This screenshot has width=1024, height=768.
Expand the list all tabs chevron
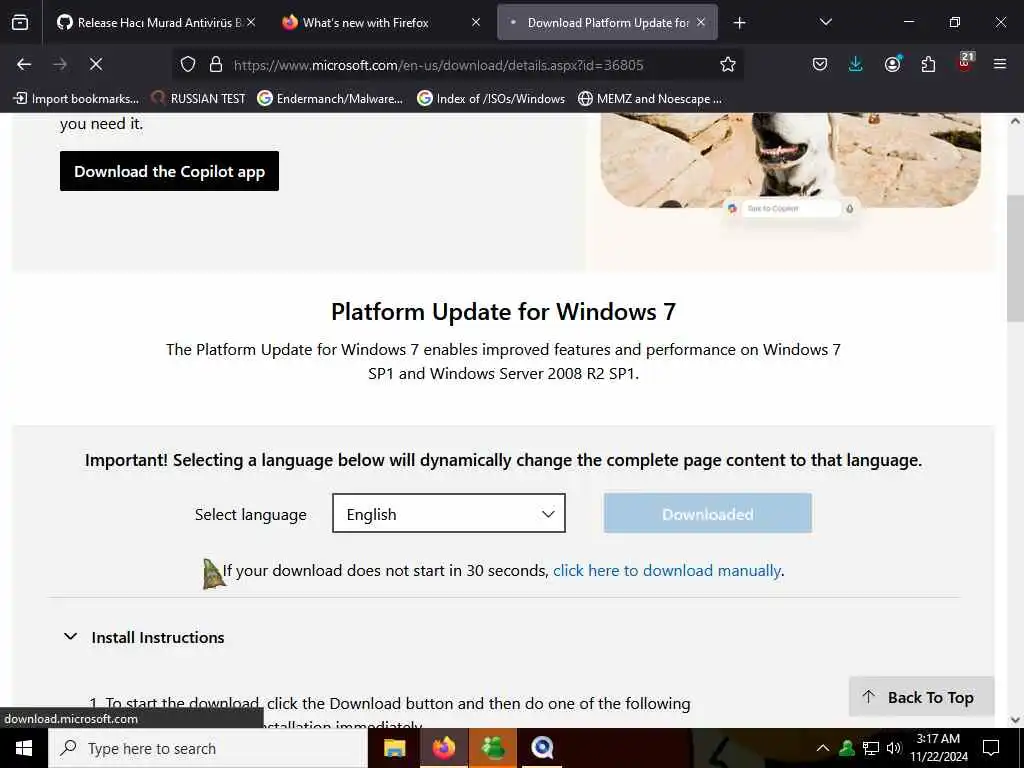click(x=825, y=22)
